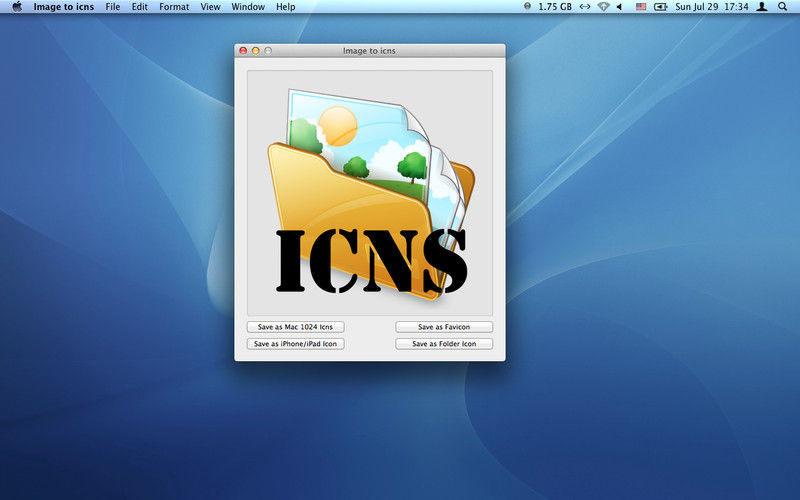Viewport: 800px width, 500px height.
Task: Open the View menu
Action: pyautogui.click(x=210, y=7)
